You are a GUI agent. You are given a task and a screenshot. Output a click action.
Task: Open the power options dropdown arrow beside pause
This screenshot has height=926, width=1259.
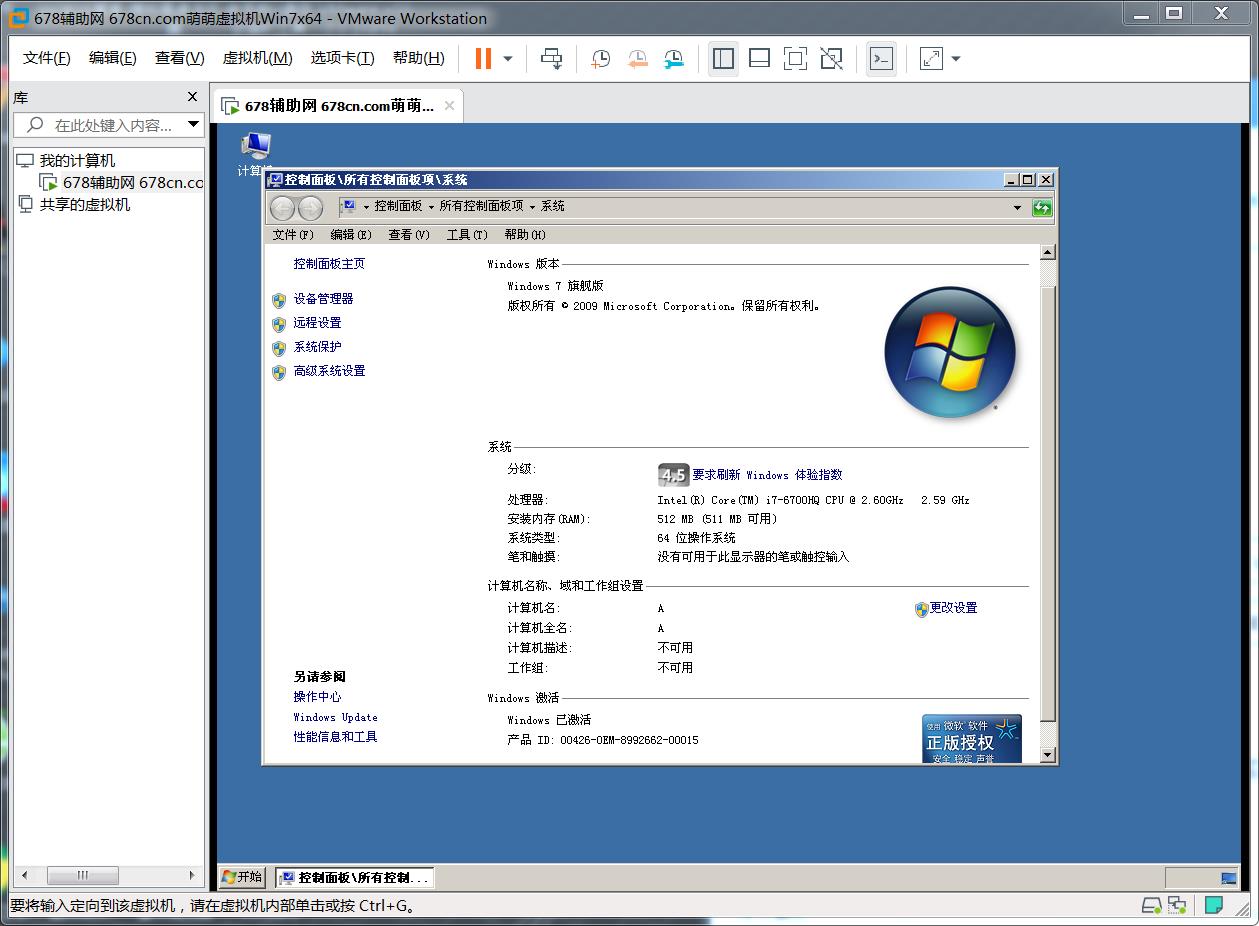508,59
